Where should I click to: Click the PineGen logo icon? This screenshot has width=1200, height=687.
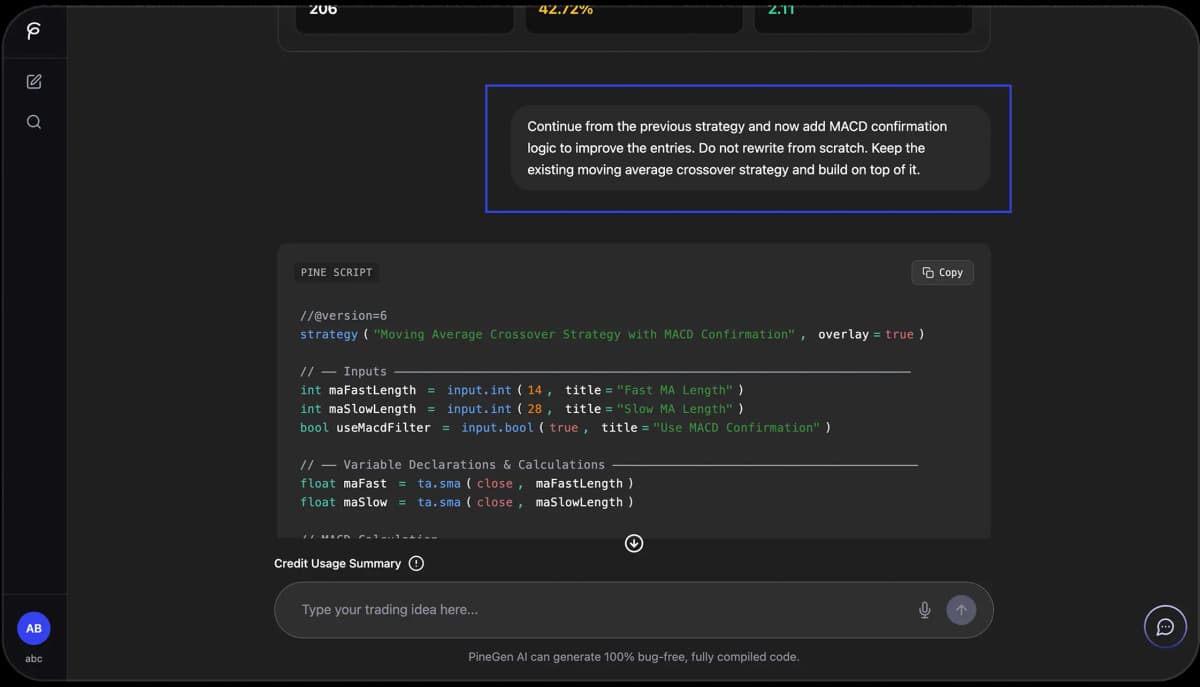[33, 32]
